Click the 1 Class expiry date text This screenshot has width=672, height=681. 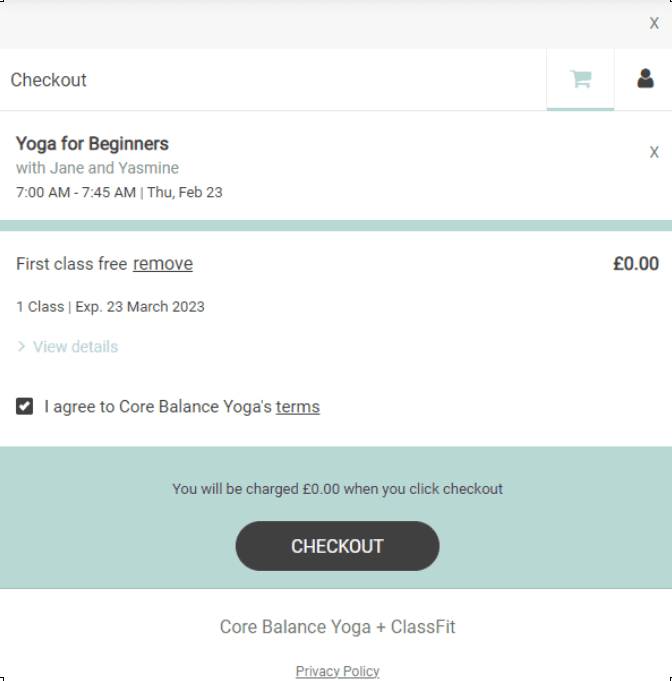click(x=110, y=307)
